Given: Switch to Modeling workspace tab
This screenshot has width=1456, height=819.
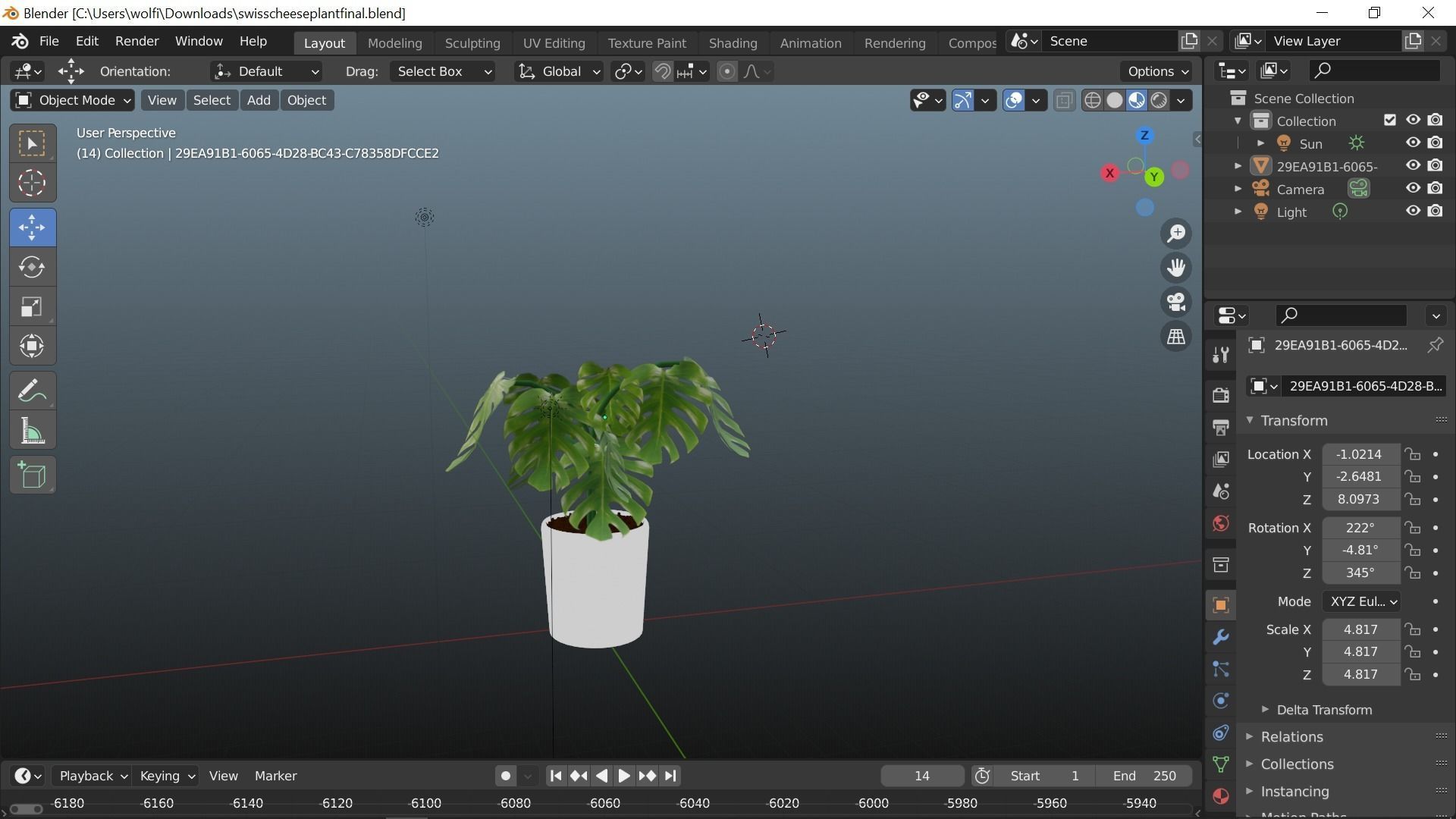Looking at the screenshot, I should click(x=394, y=43).
